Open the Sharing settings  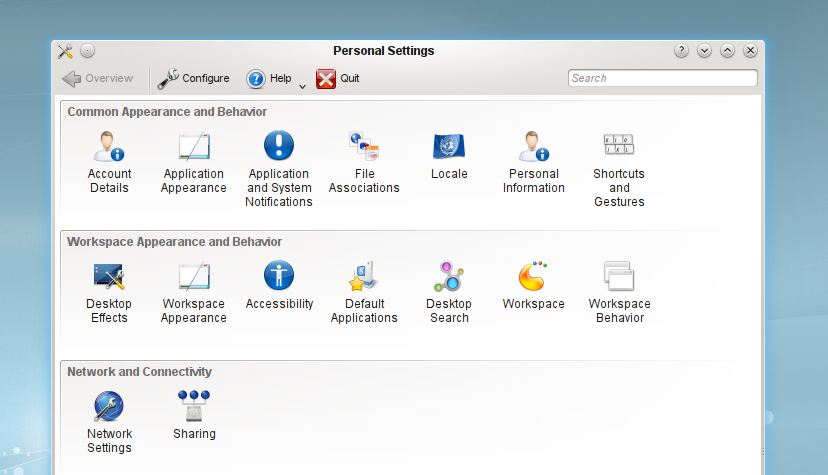[194, 415]
